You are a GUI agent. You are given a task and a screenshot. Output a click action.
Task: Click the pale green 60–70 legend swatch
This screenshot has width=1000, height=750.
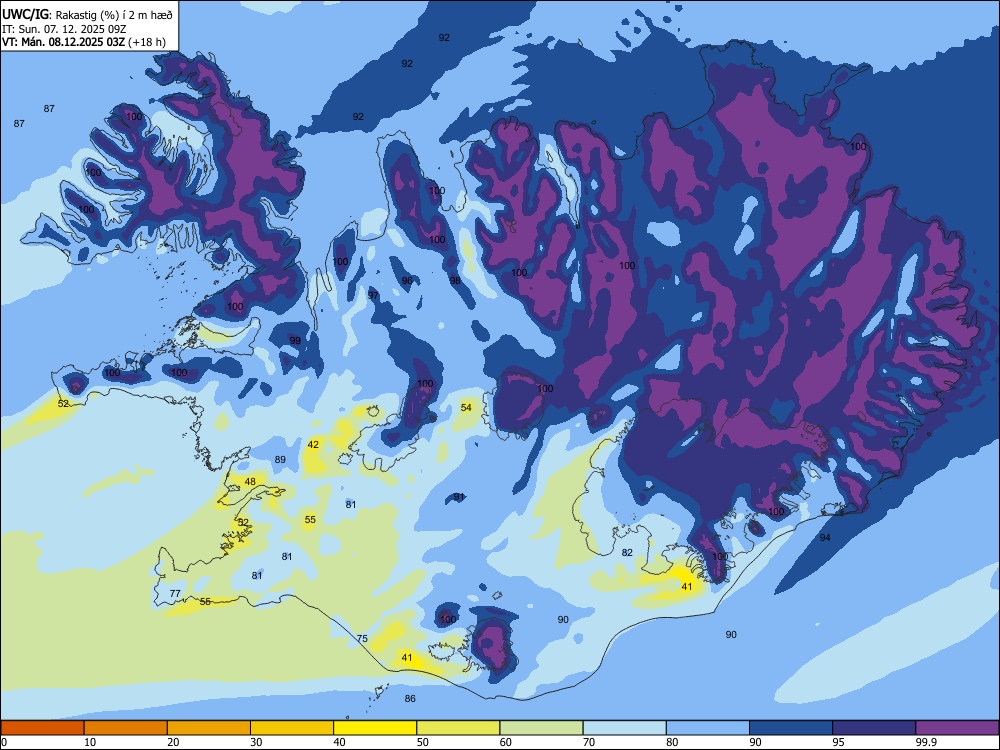click(541, 728)
